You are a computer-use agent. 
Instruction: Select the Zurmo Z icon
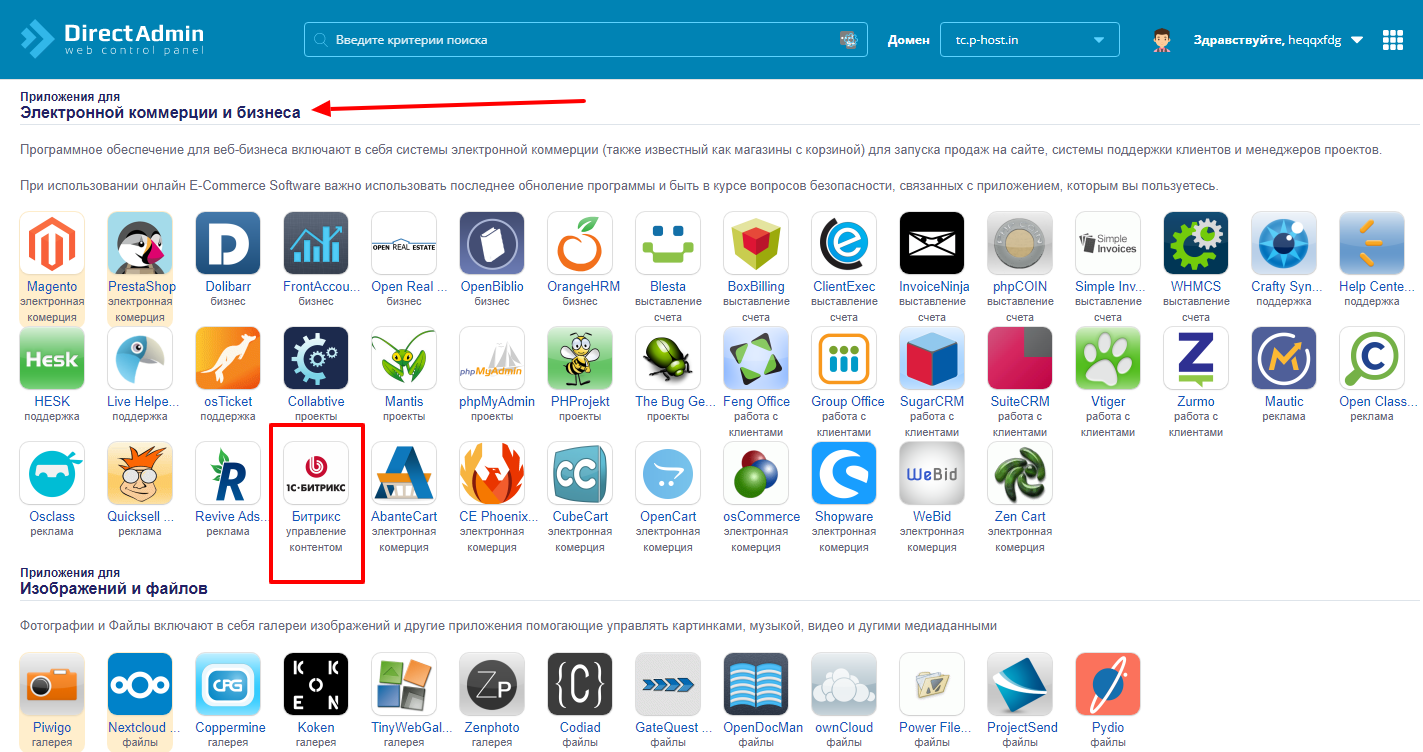(1196, 358)
